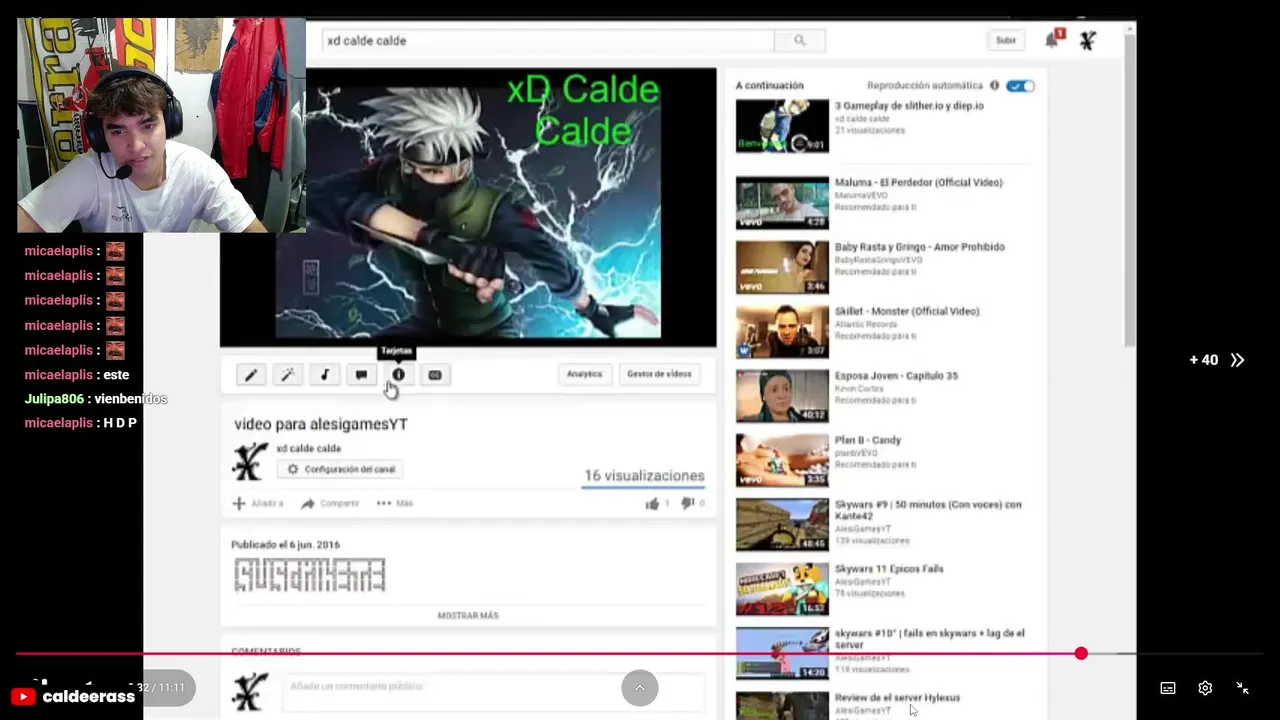Open the Gestor de vídeos button
The width and height of the screenshot is (1280, 720).
point(659,374)
